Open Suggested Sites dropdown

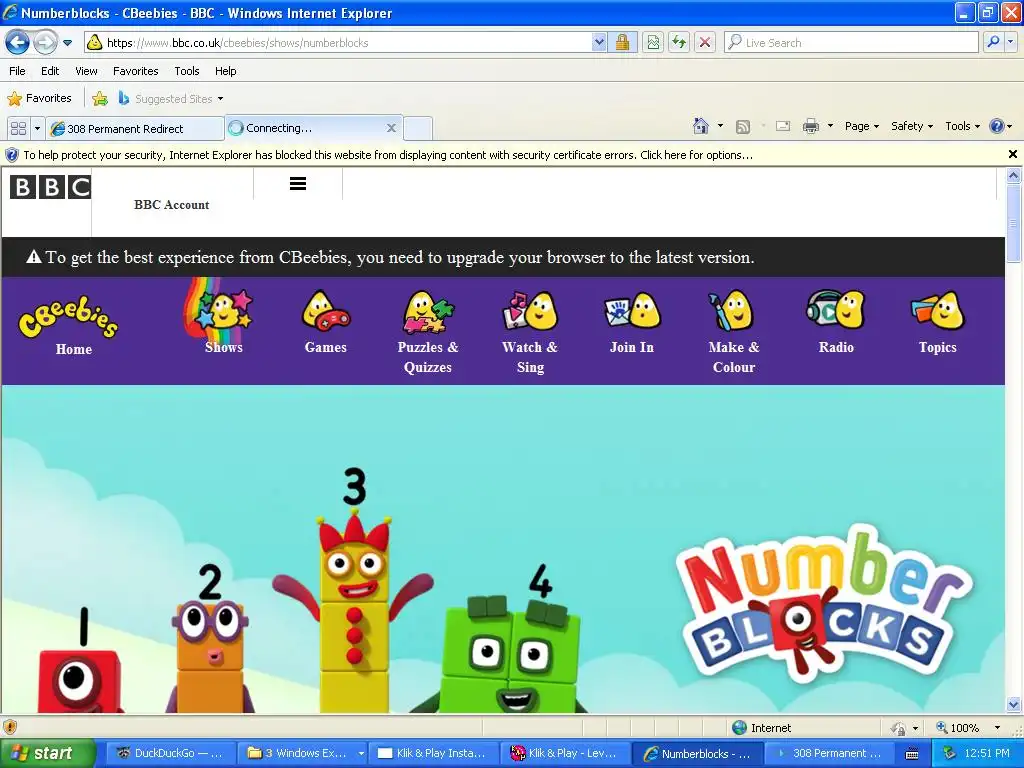tap(171, 99)
